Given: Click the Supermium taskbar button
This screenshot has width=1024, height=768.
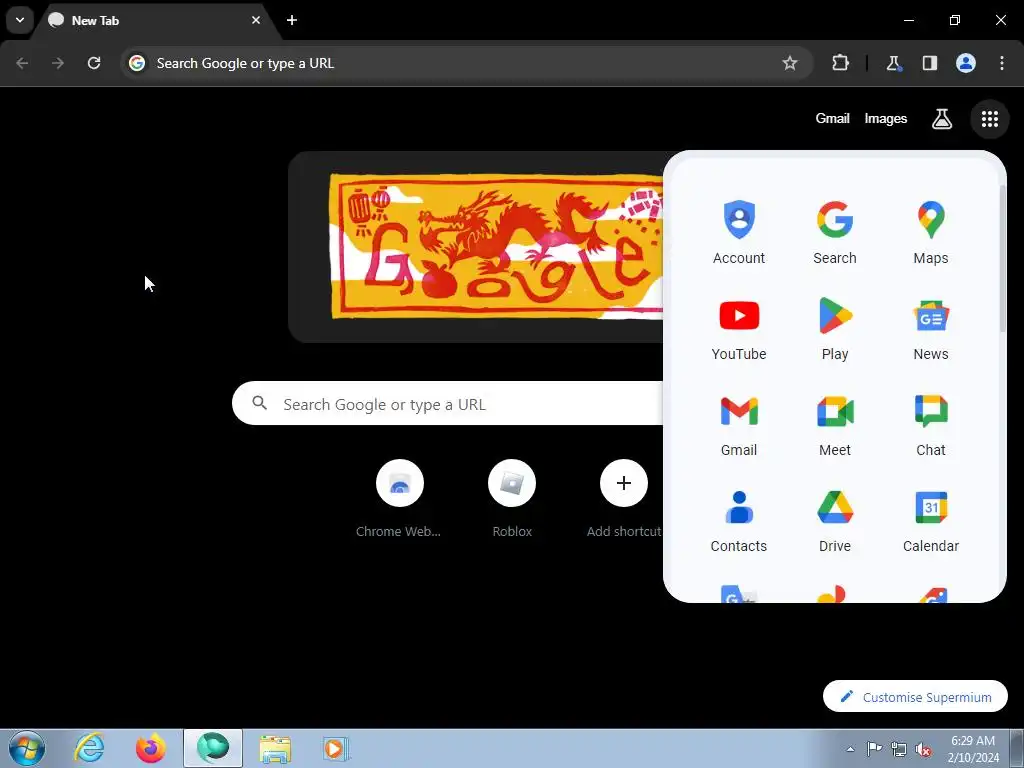Looking at the screenshot, I should pos(213,748).
